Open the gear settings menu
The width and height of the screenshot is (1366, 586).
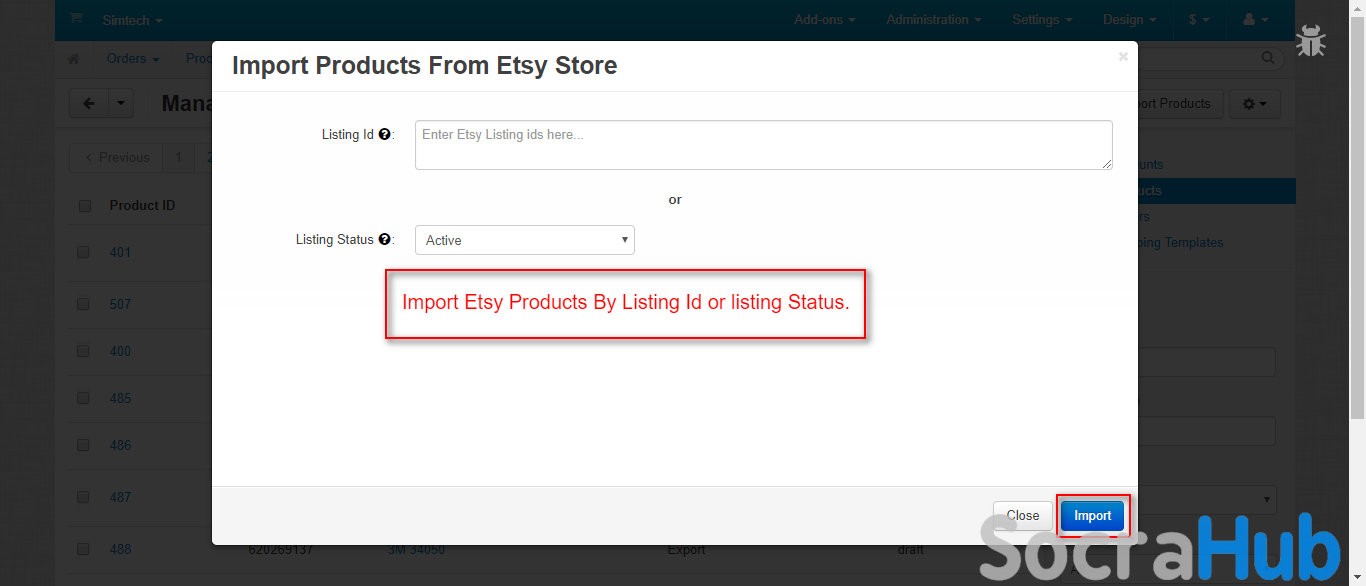point(1255,104)
